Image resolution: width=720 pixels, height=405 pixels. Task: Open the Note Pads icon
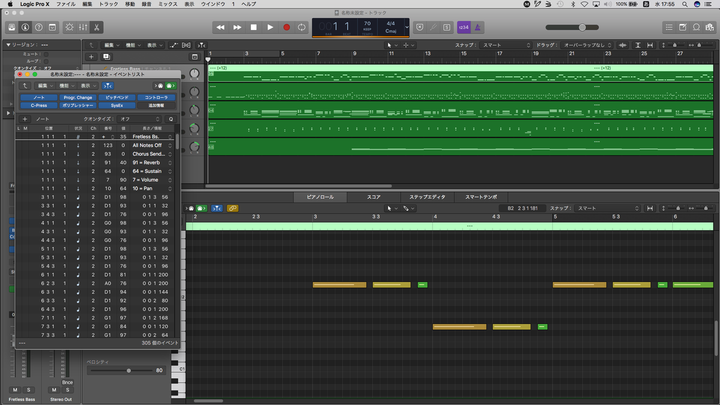(x=683, y=28)
